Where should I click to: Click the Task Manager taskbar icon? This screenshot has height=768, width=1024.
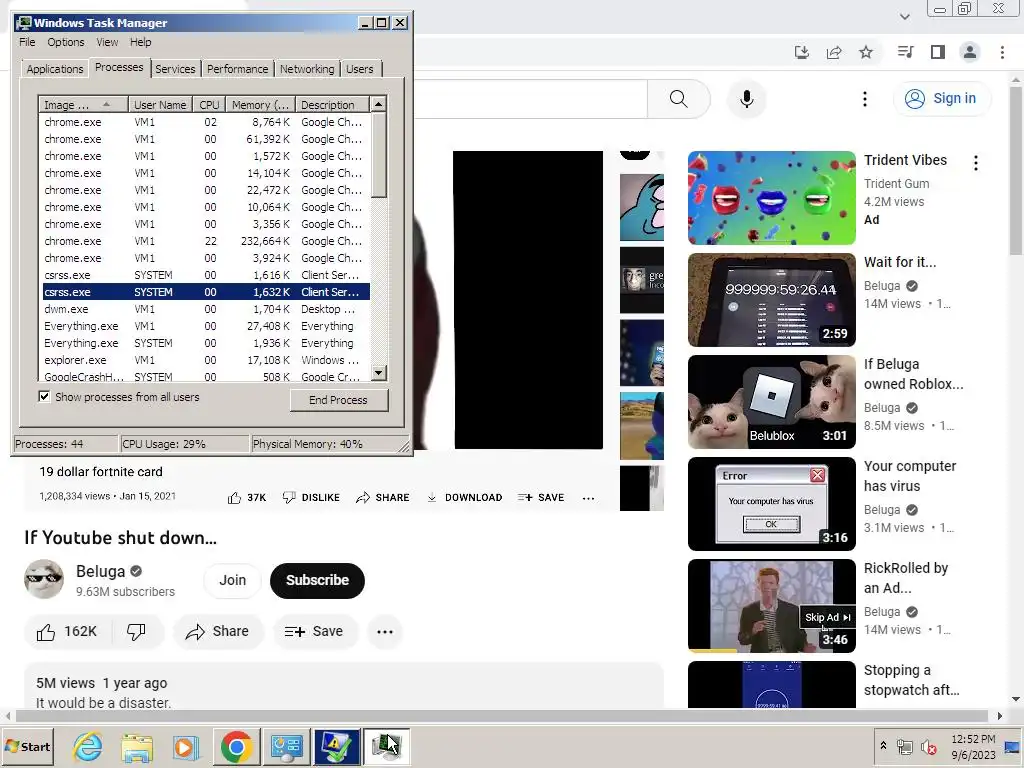click(387, 746)
